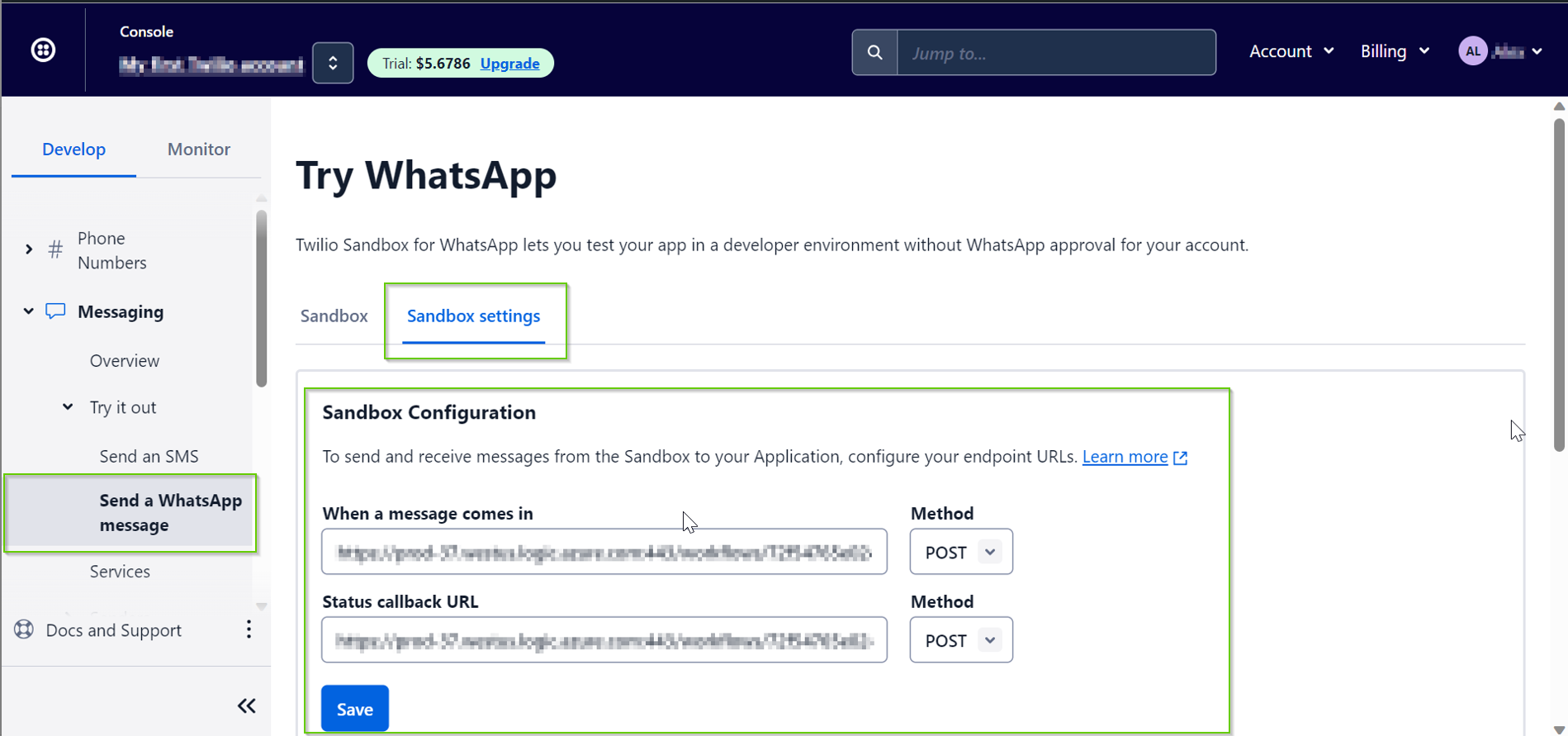Click the Docs and Support lifebuoy icon
This screenshot has width=1568, height=736.
coord(24,629)
